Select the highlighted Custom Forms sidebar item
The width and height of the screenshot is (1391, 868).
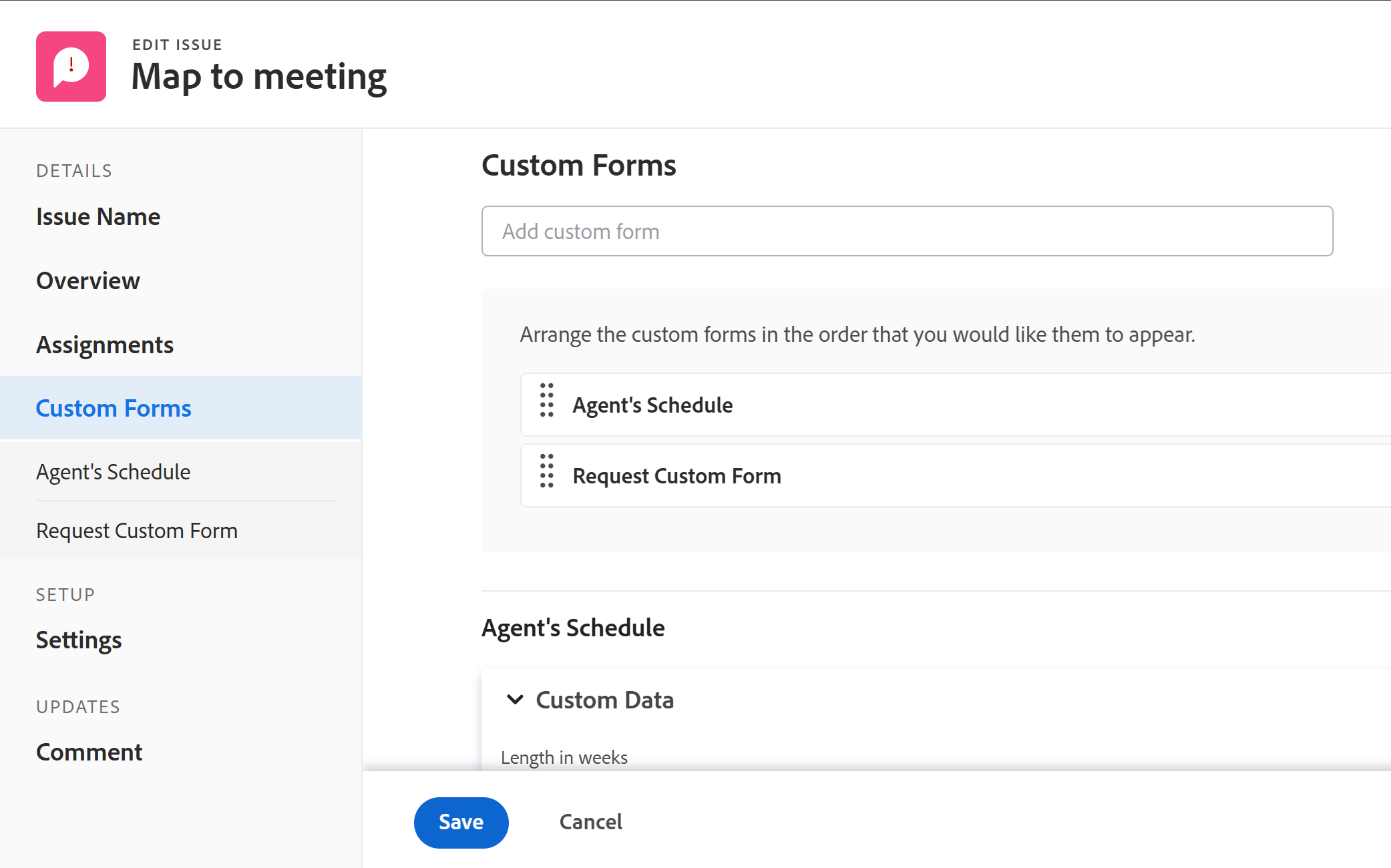(x=114, y=408)
